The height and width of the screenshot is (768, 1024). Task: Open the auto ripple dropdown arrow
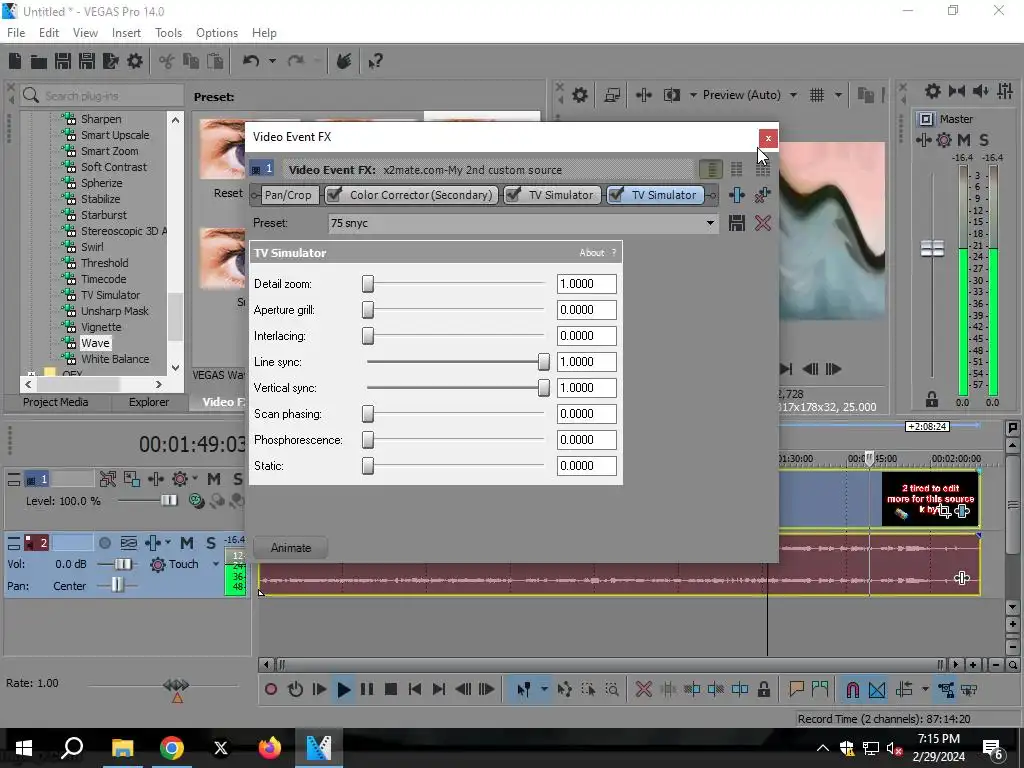click(x=925, y=689)
